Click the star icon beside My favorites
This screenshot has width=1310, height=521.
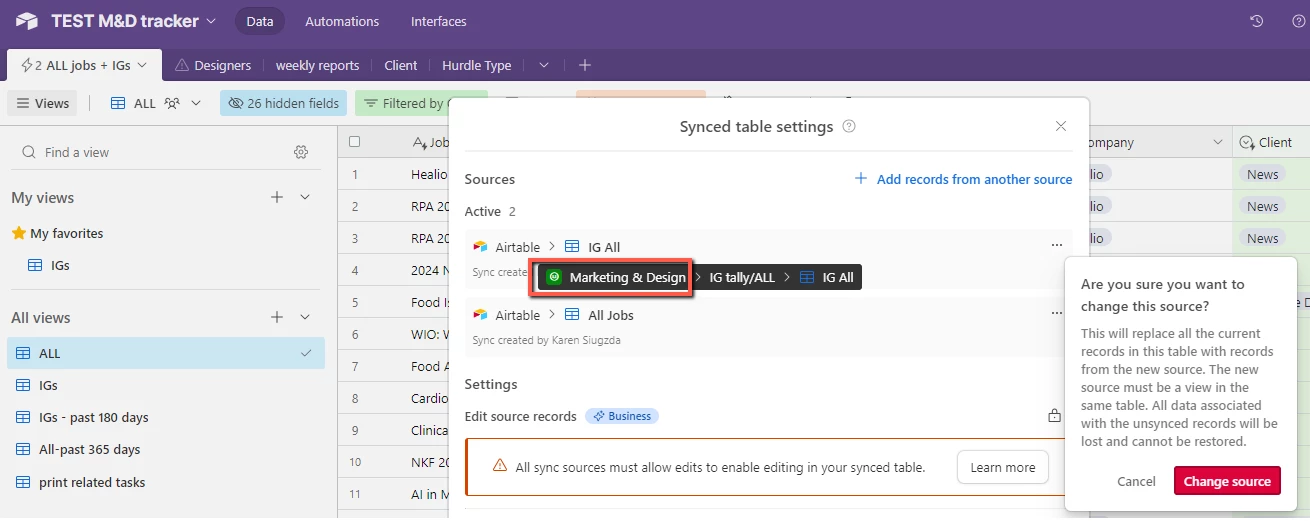(18, 233)
